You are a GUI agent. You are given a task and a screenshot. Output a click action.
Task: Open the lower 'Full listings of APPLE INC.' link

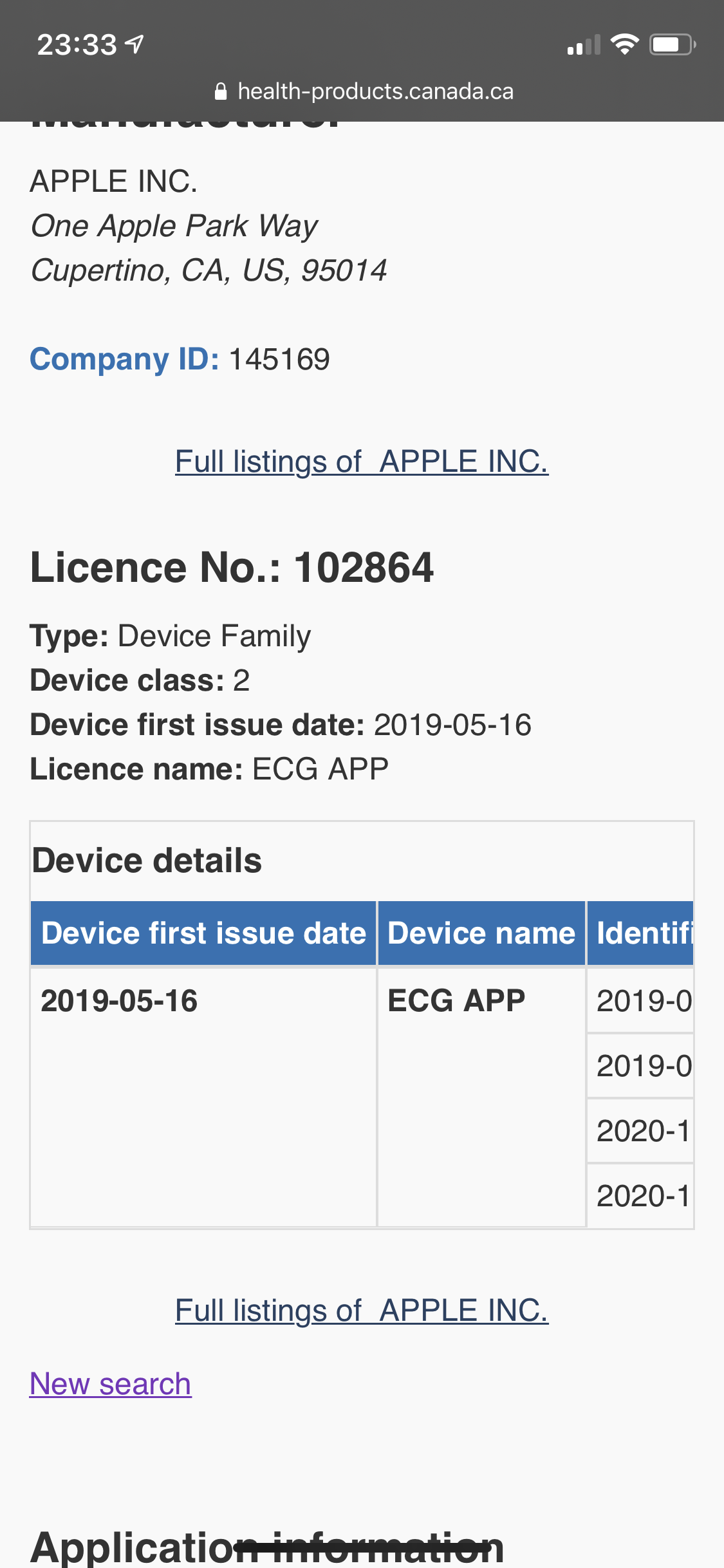click(x=362, y=1311)
